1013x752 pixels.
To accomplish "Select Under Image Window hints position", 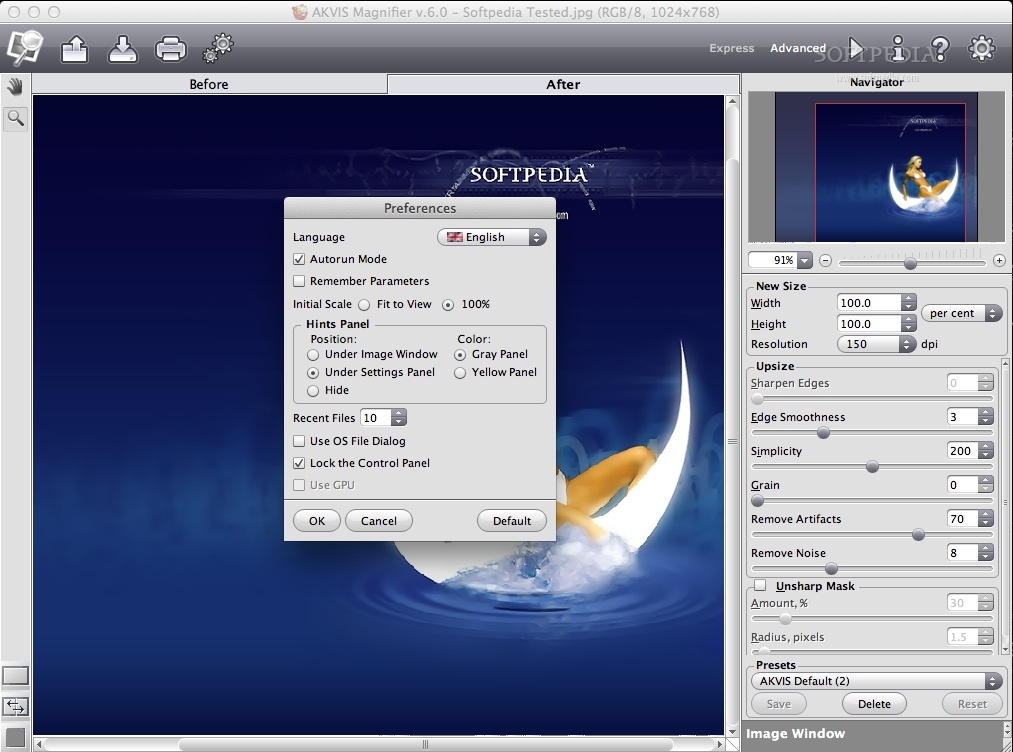I will [x=313, y=354].
